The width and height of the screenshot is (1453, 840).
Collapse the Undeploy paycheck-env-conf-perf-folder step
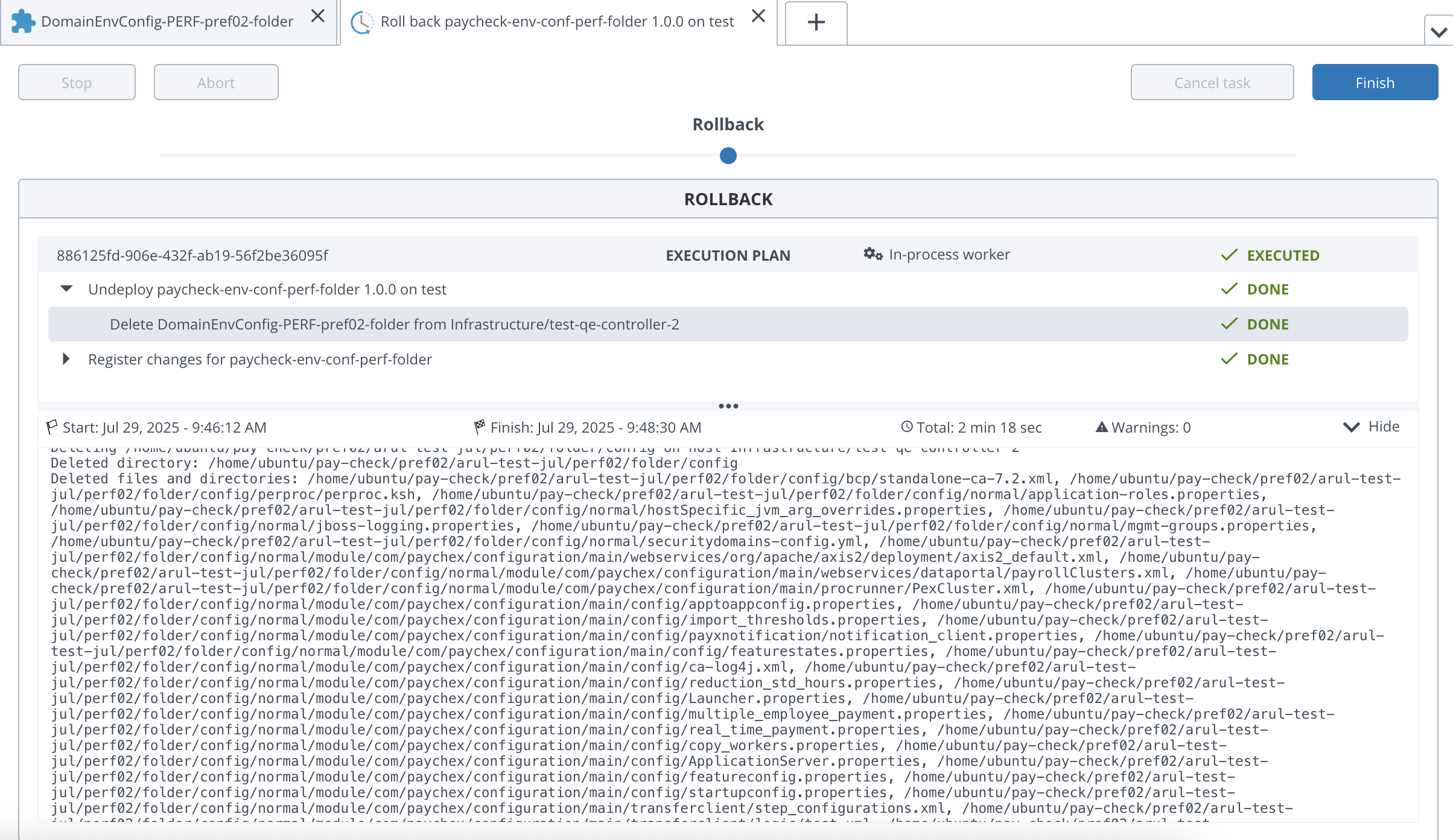(x=66, y=289)
